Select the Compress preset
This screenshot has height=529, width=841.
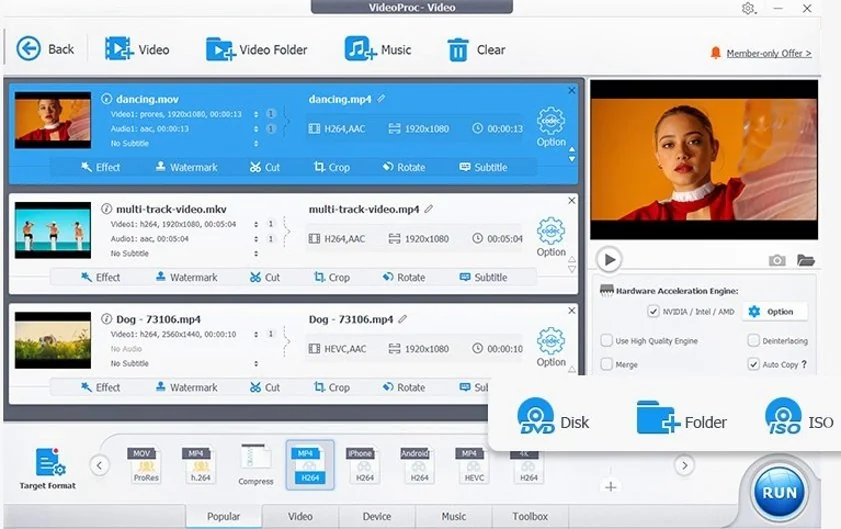(x=255, y=465)
